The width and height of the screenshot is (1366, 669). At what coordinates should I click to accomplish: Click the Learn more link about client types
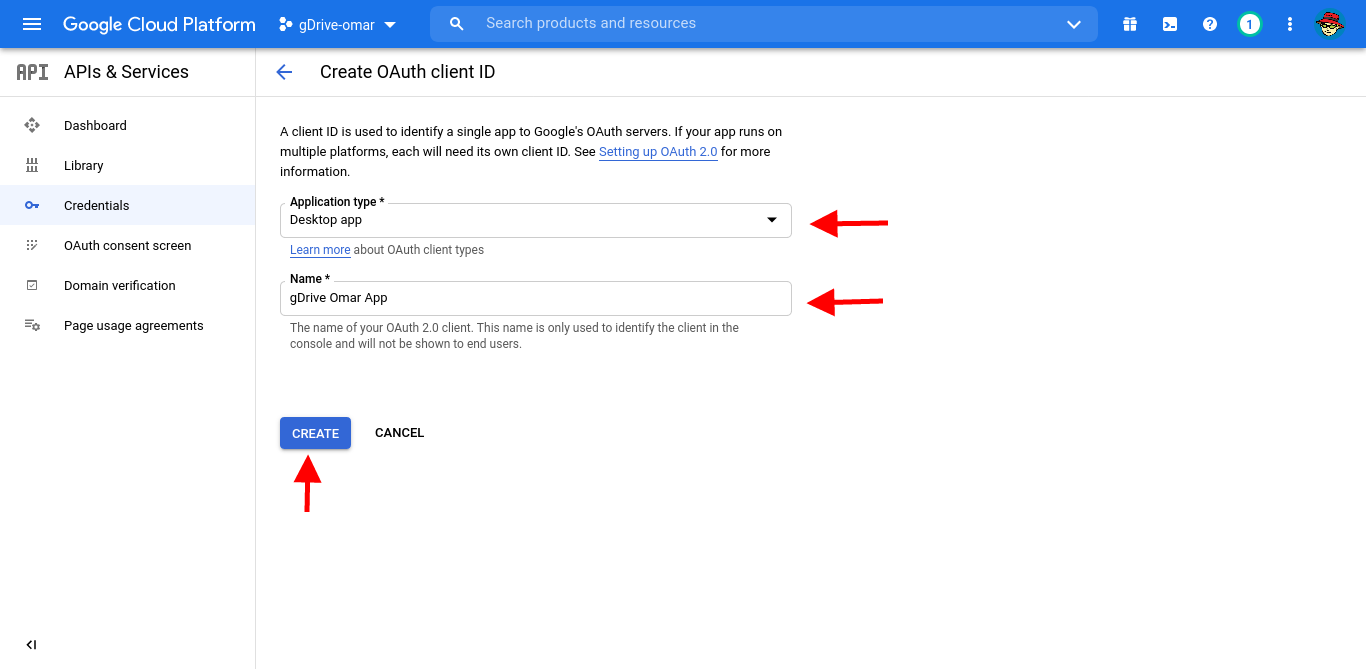(x=319, y=249)
